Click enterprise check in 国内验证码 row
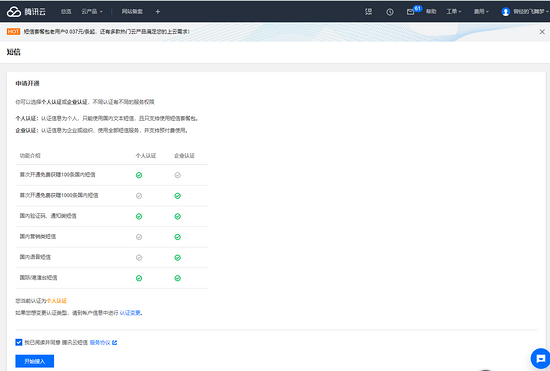 point(177,216)
